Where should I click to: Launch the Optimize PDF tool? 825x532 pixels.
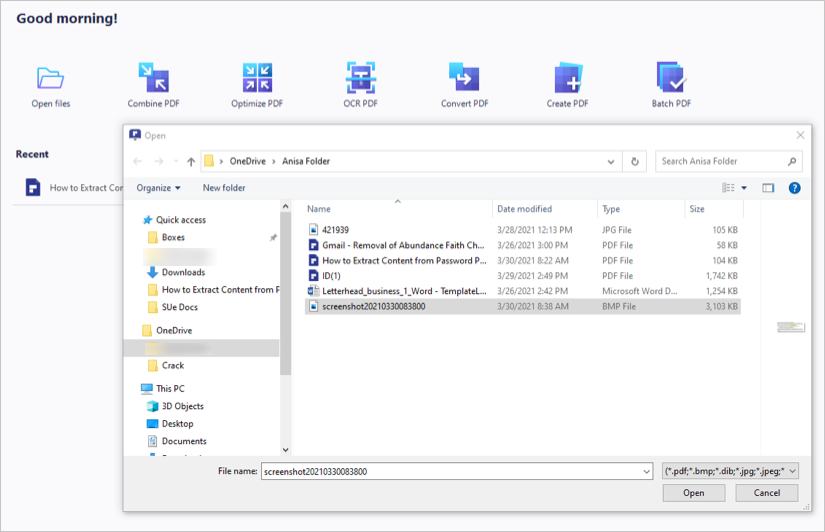point(257,78)
